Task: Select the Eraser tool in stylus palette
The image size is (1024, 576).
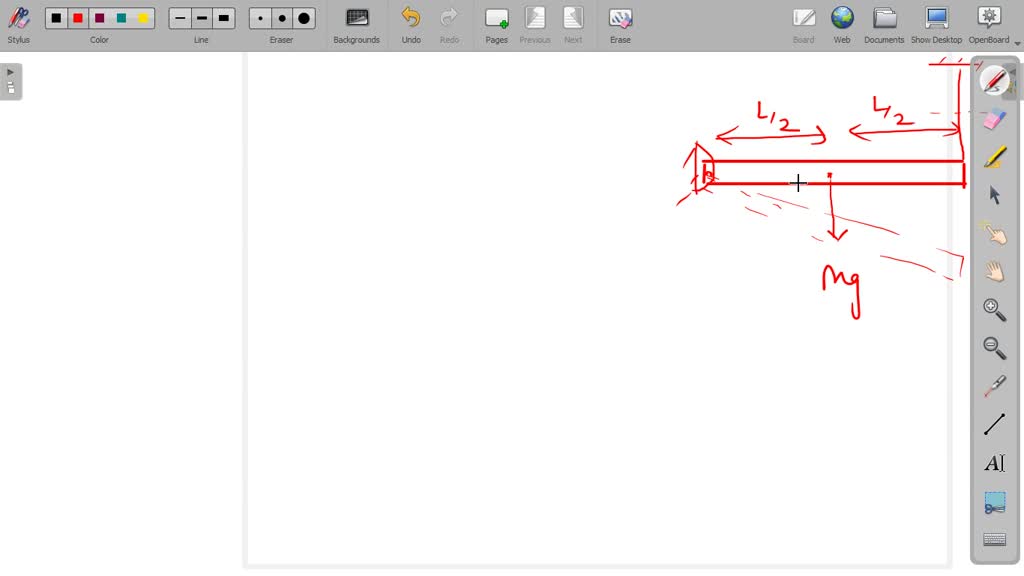Action: click(994, 119)
